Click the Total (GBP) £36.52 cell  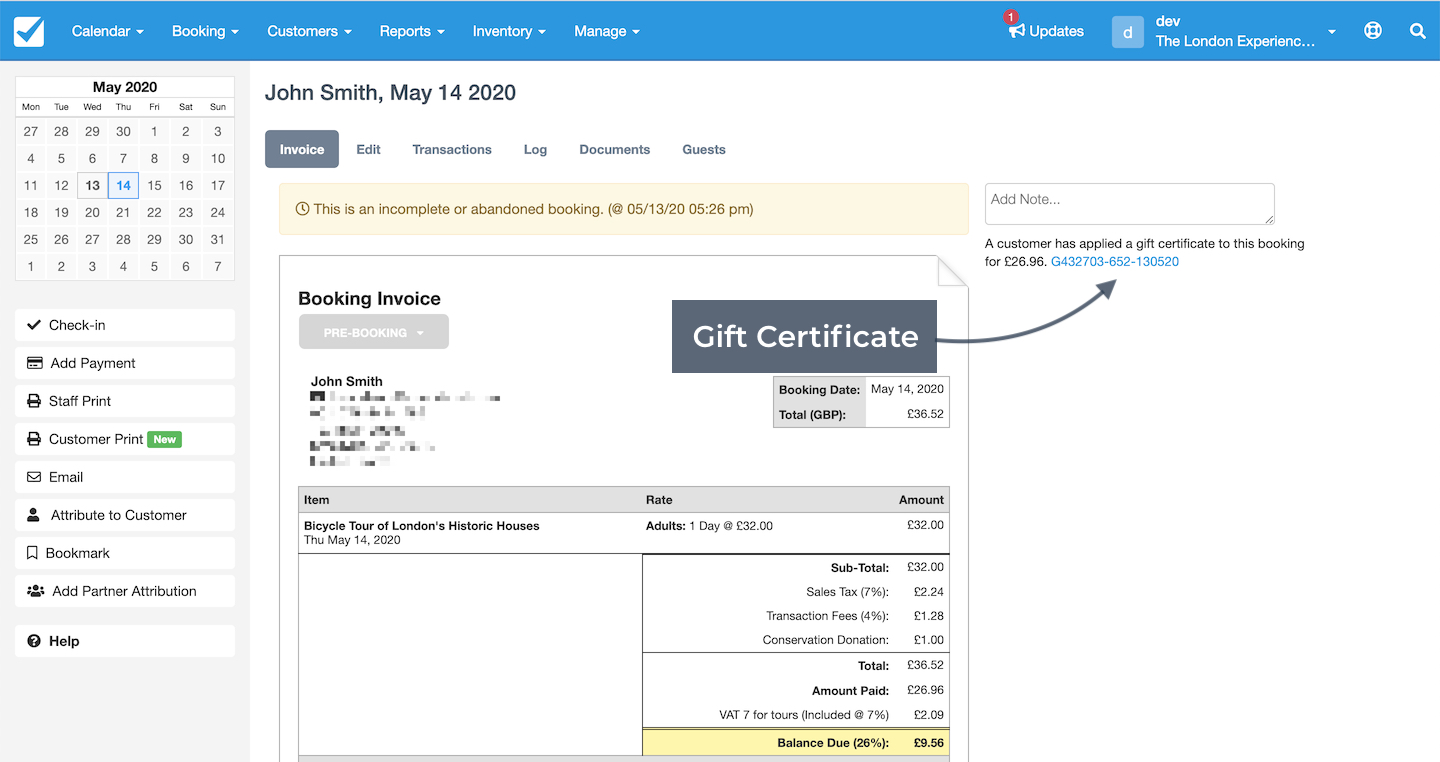point(907,414)
